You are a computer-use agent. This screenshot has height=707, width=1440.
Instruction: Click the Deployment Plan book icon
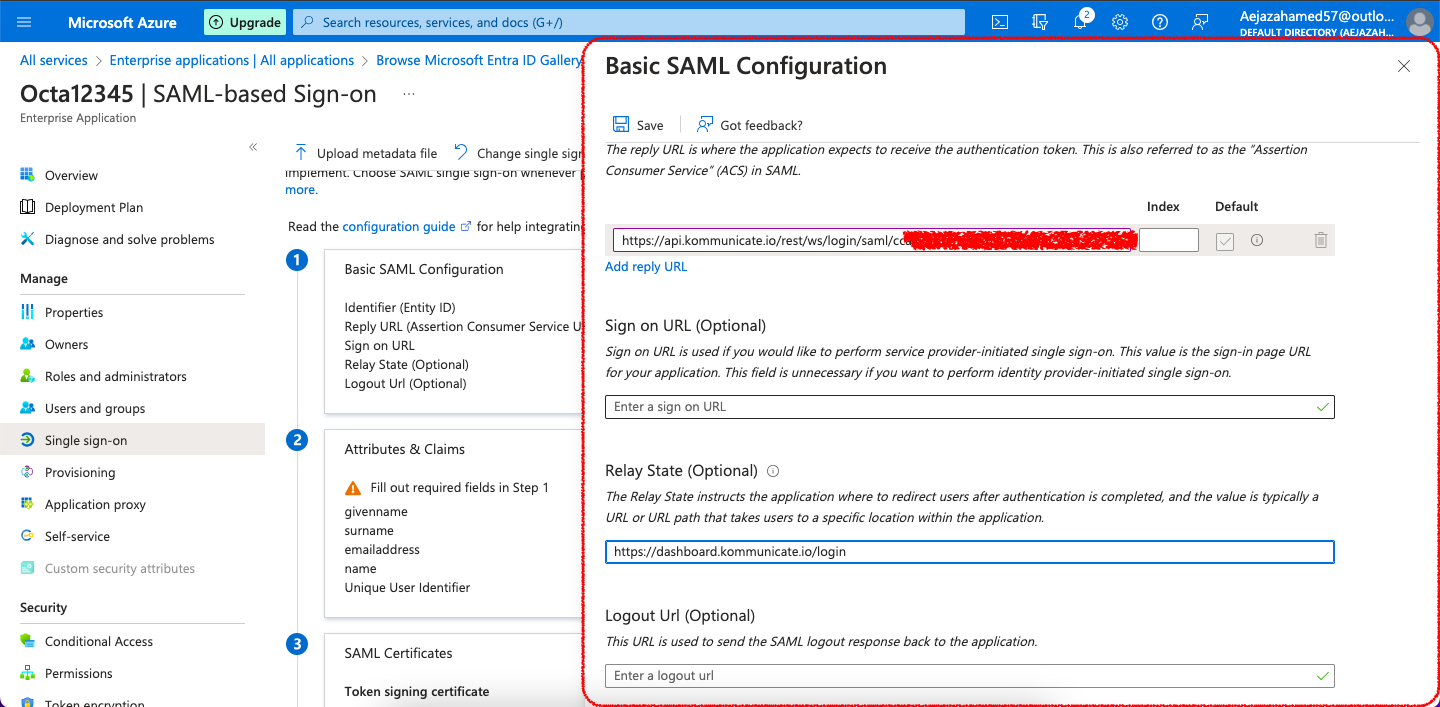28,207
